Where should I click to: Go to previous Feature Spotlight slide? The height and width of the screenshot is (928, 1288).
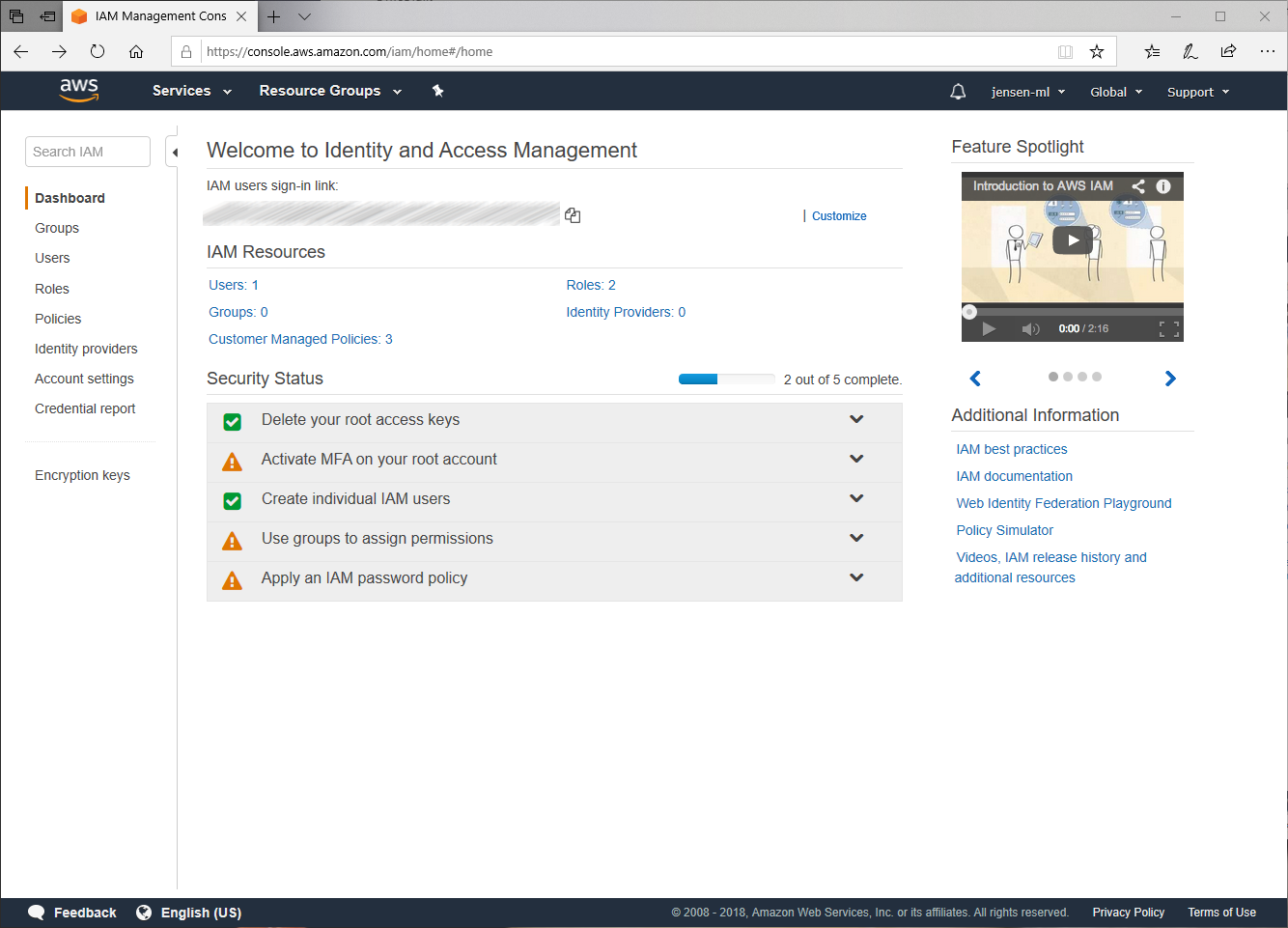[975, 379]
